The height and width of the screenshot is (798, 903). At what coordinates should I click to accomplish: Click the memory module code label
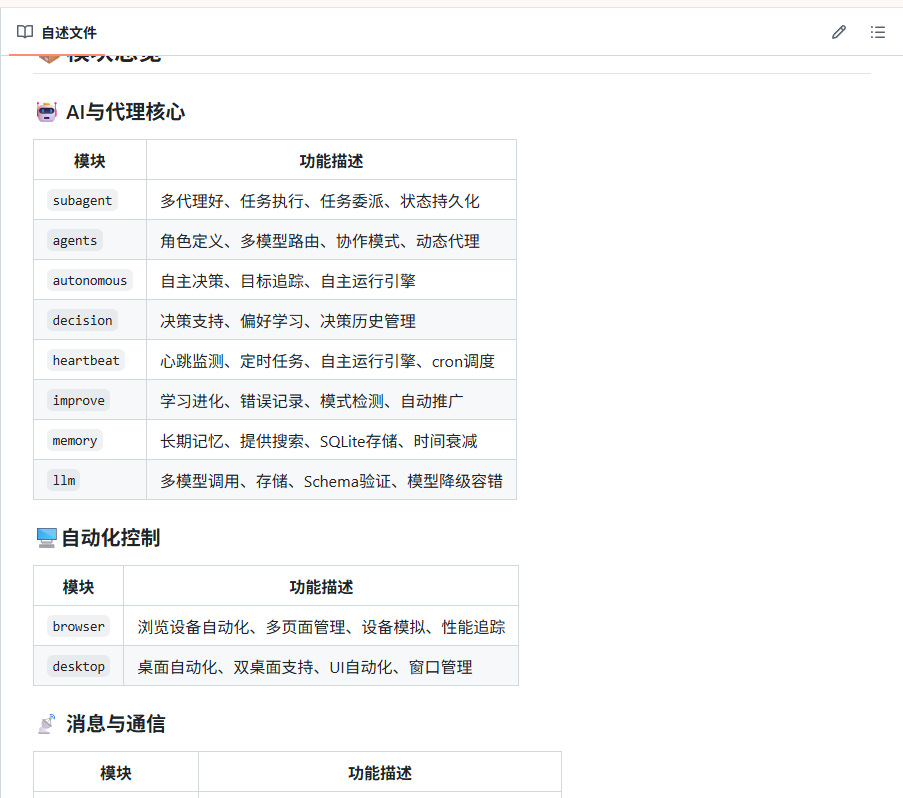point(75,440)
